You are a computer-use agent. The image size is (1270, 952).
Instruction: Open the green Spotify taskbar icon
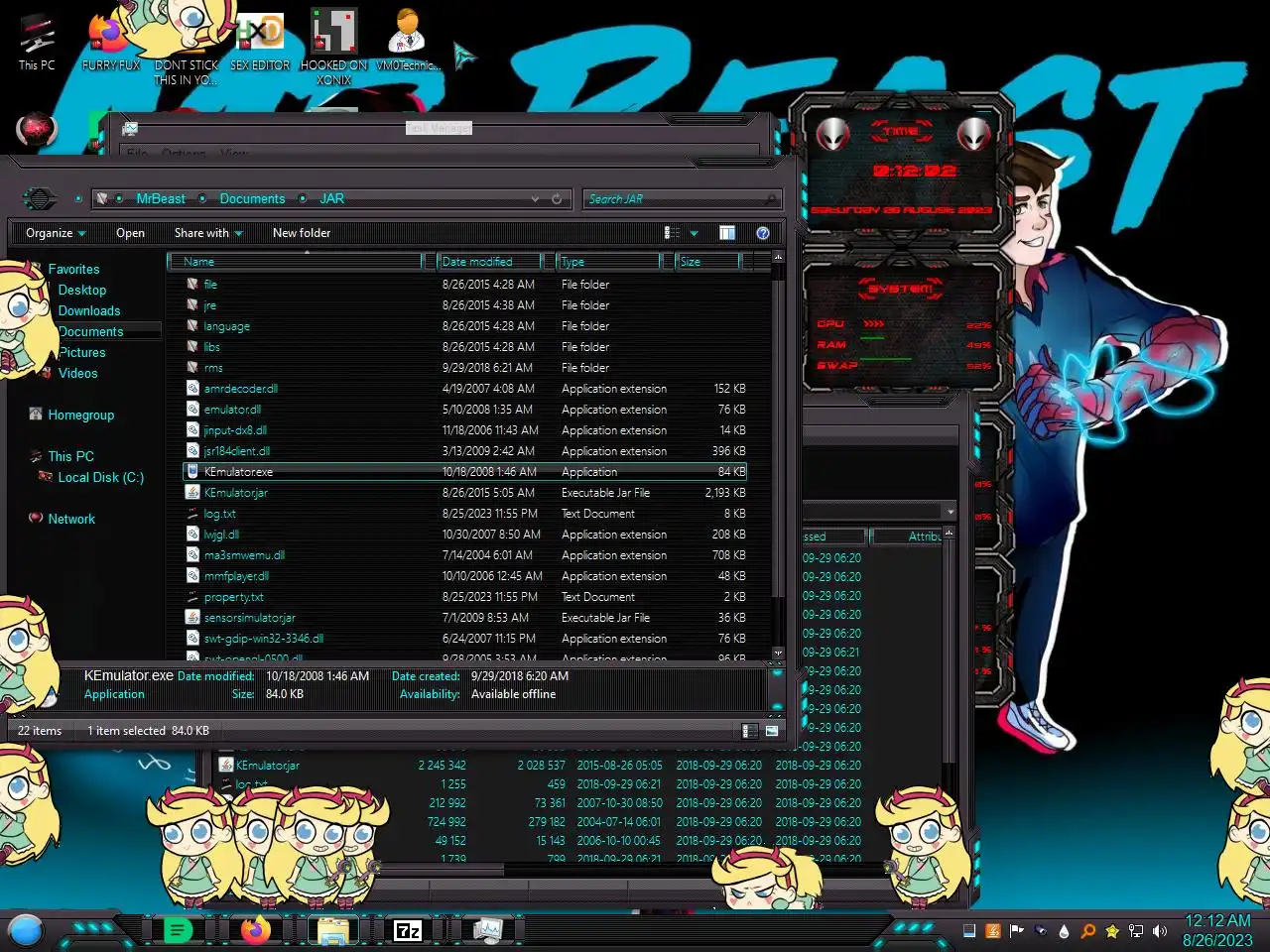click(x=178, y=930)
